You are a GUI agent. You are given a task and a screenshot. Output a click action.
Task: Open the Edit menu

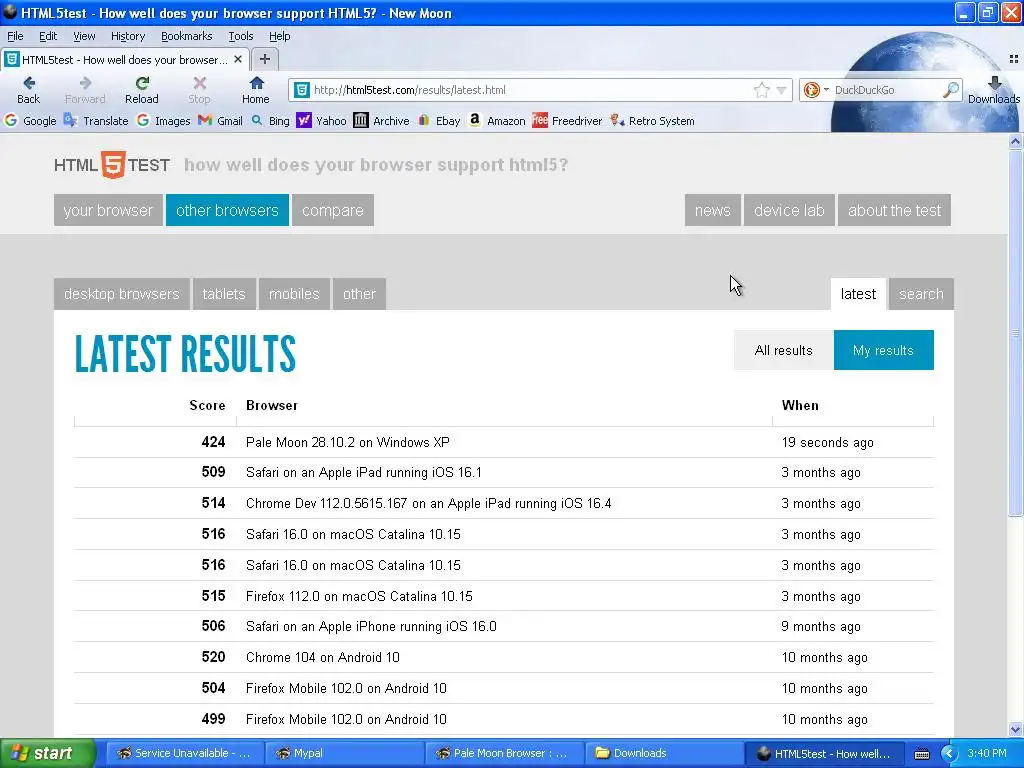pyautogui.click(x=48, y=36)
